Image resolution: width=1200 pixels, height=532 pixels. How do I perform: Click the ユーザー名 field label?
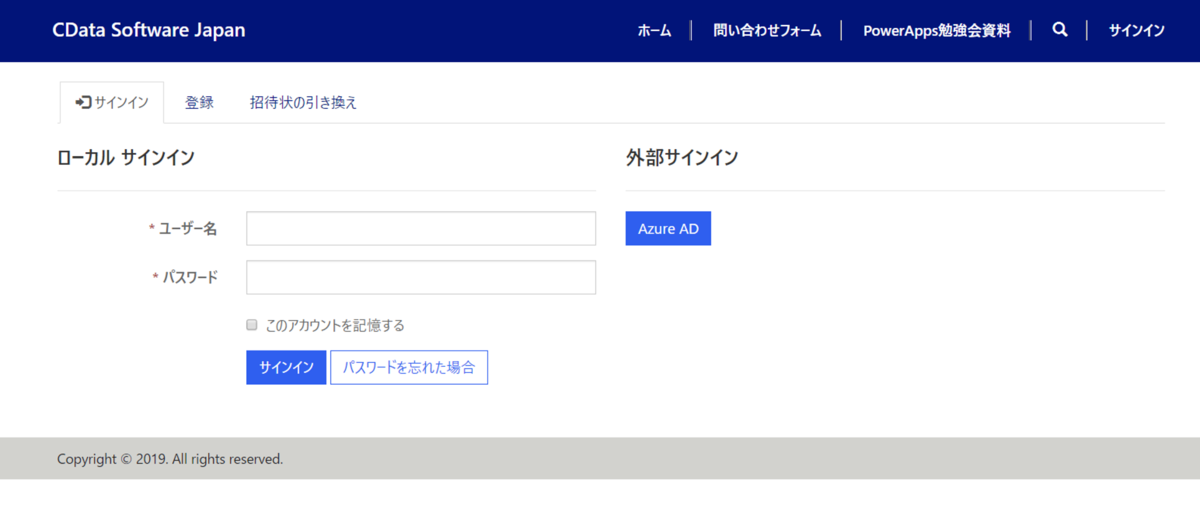coord(188,228)
